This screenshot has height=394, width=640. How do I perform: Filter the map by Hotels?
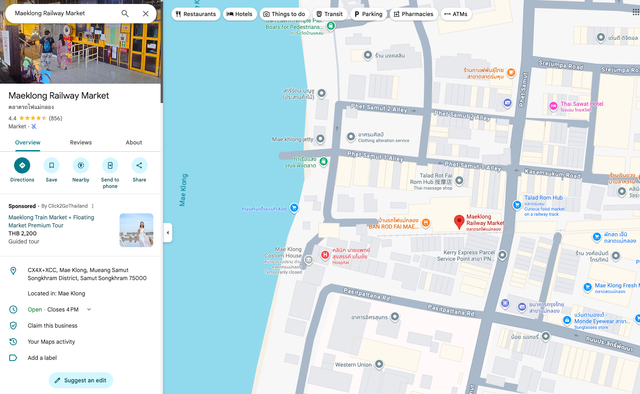tap(240, 14)
